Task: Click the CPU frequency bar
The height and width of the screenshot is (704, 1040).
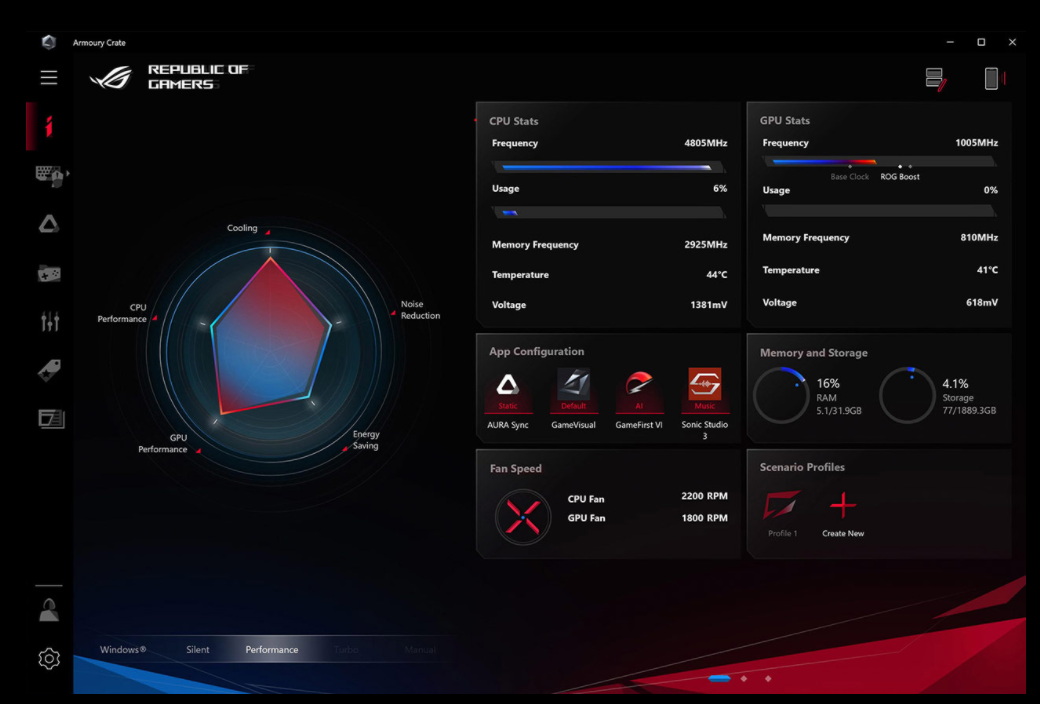Action: tap(608, 167)
